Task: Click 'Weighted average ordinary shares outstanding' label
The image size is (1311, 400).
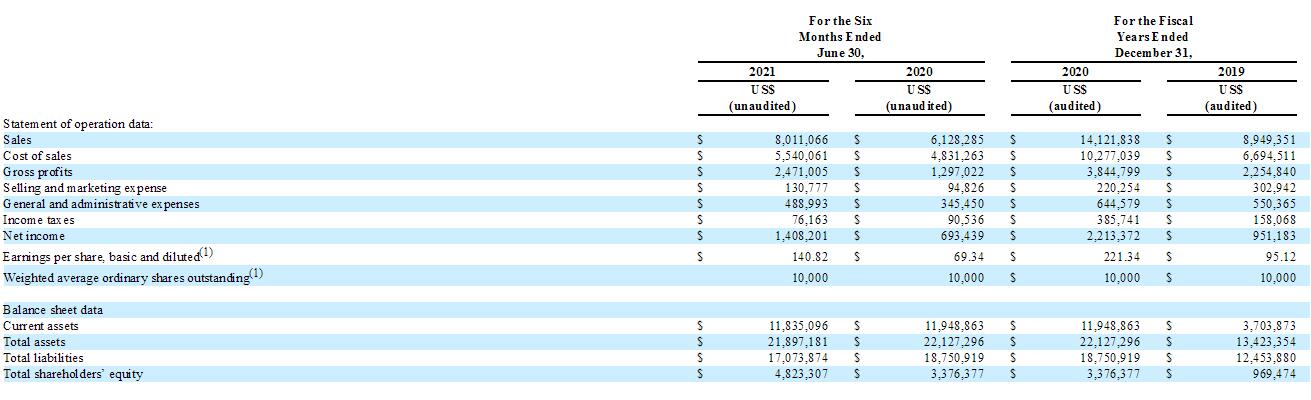Action: tap(133, 276)
